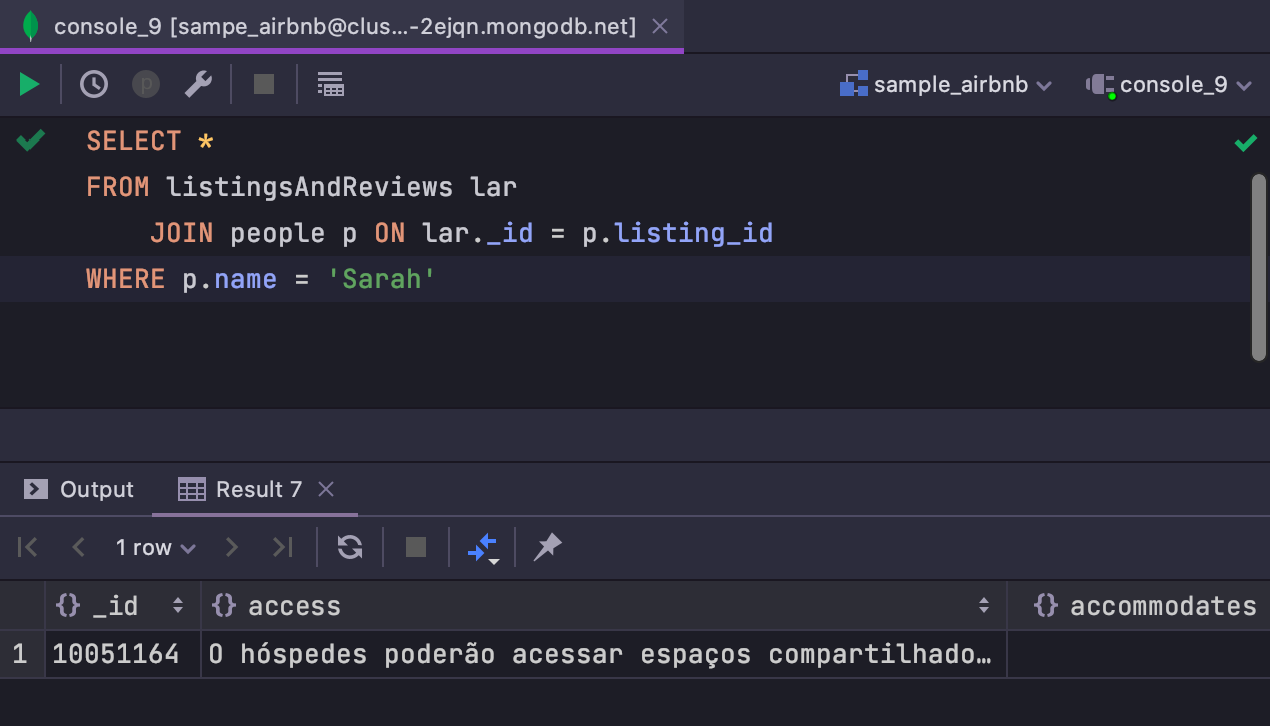This screenshot has width=1270, height=726.
Task: Sort by the _id column header
Action: click(123, 606)
